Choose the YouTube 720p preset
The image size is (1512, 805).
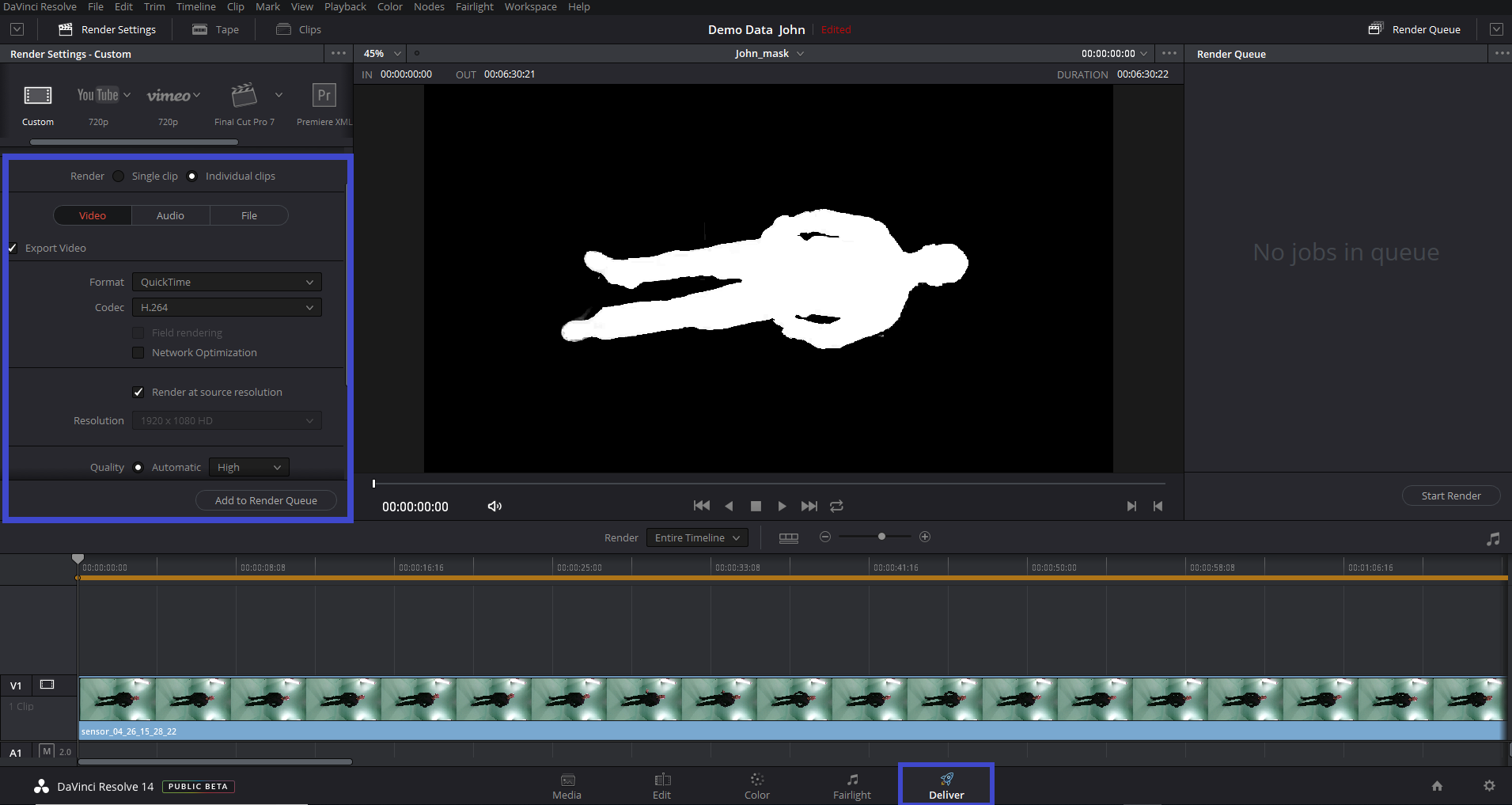(97, 95)
